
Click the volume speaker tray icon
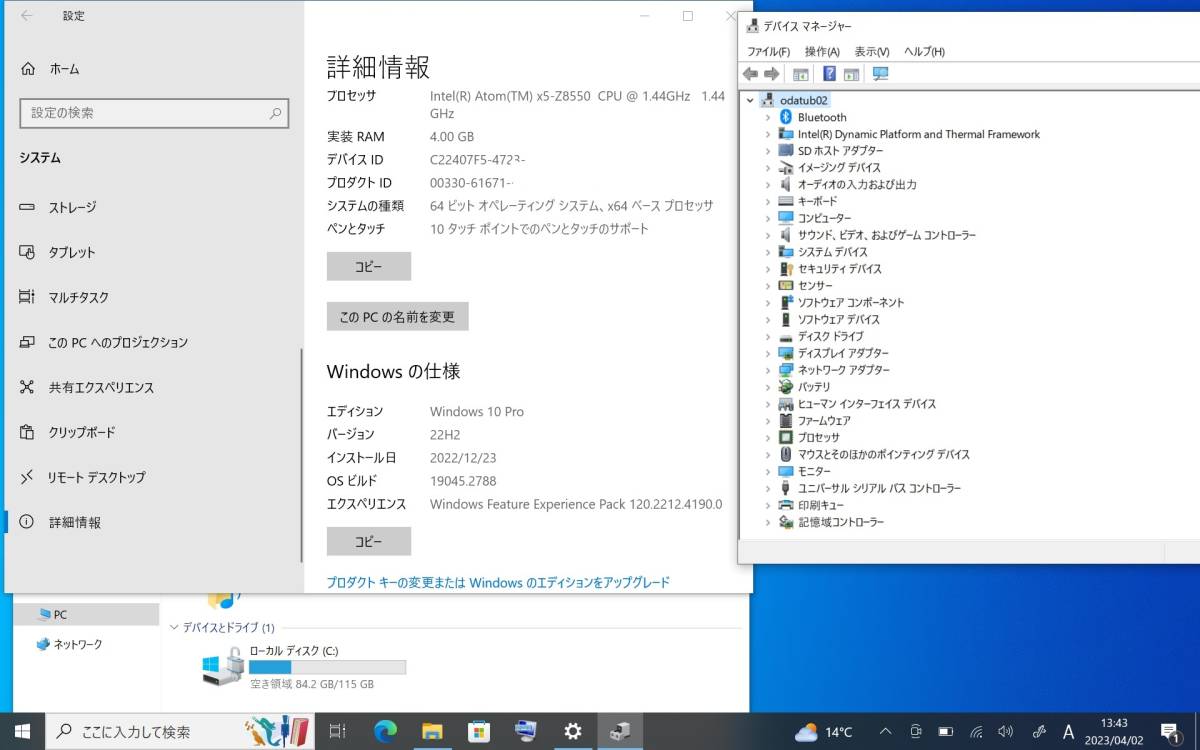[1006, 732]
